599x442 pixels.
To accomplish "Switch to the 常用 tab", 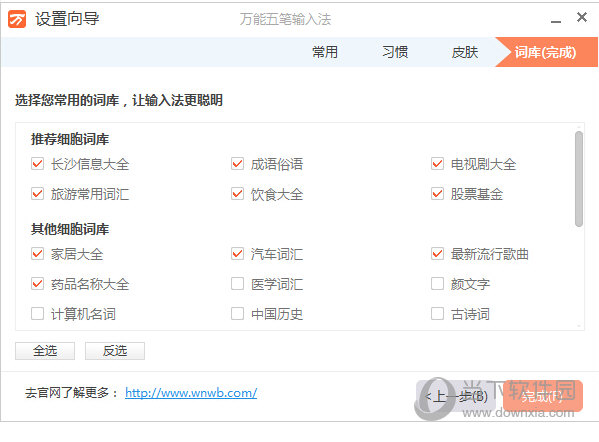I will 325,52.
